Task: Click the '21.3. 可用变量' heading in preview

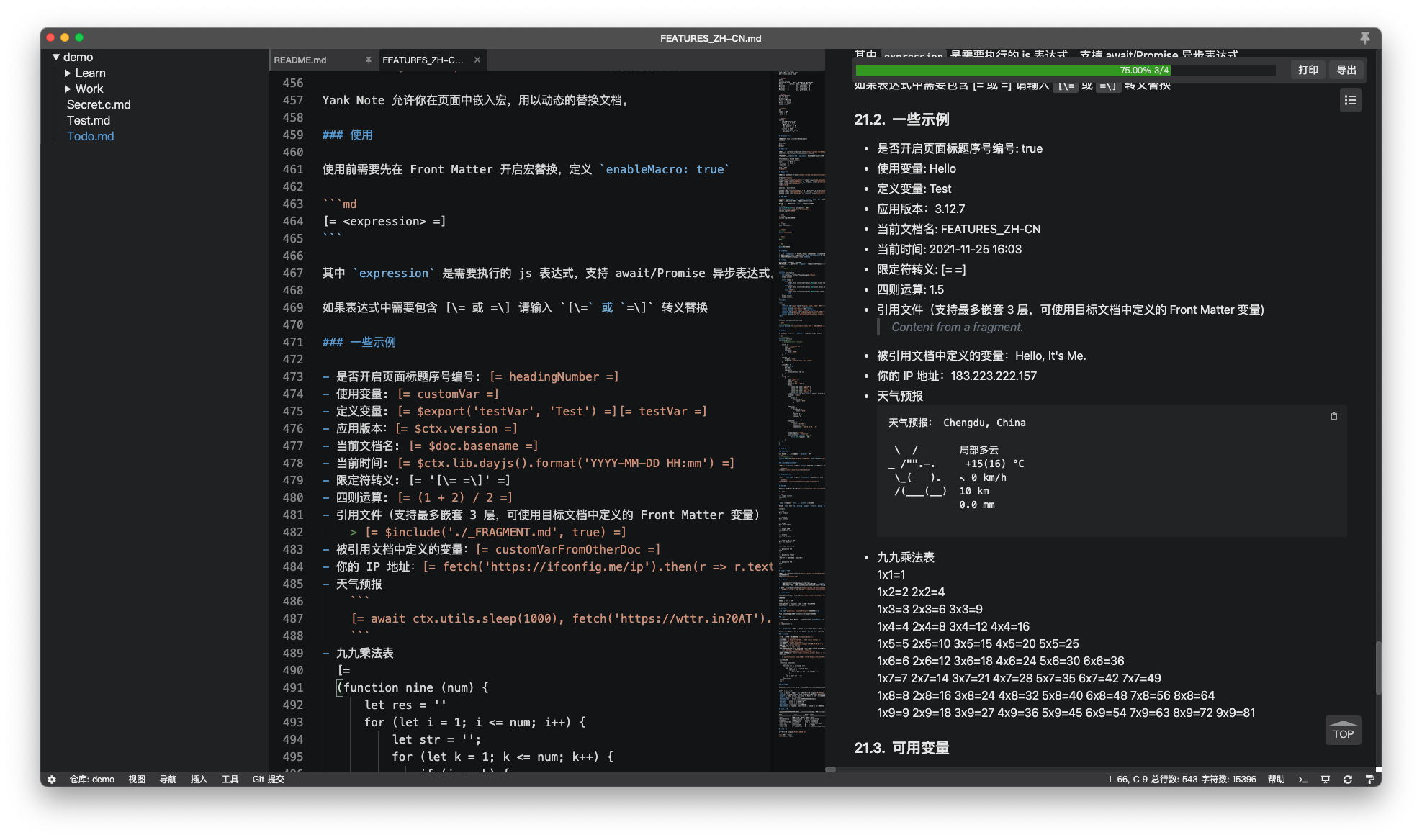Action: [901, 748]
